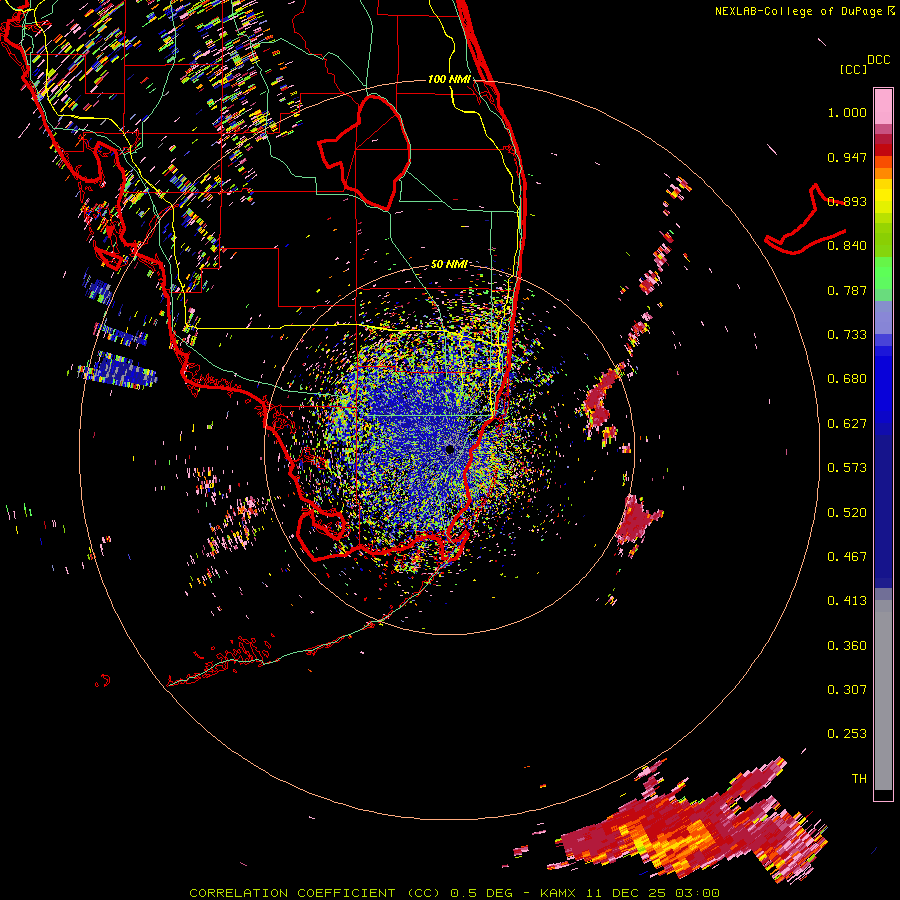This screenshot has width=900, height=900.
Task: Click the gray segment of the color bar
Action: tap(883, 695)
